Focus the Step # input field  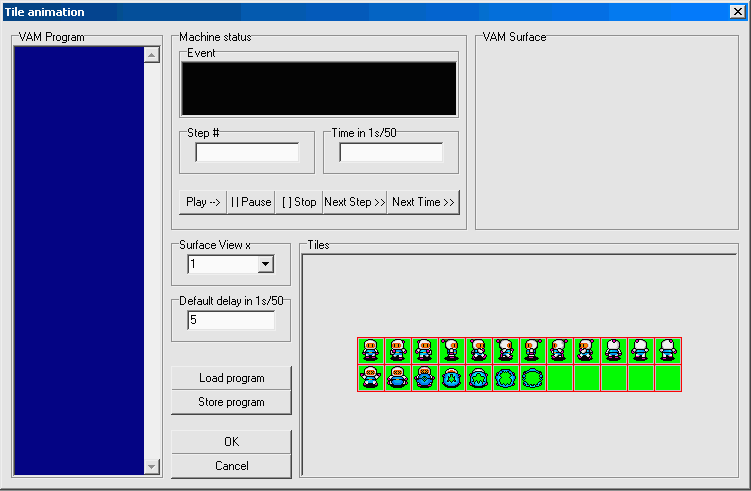point(247,153)
